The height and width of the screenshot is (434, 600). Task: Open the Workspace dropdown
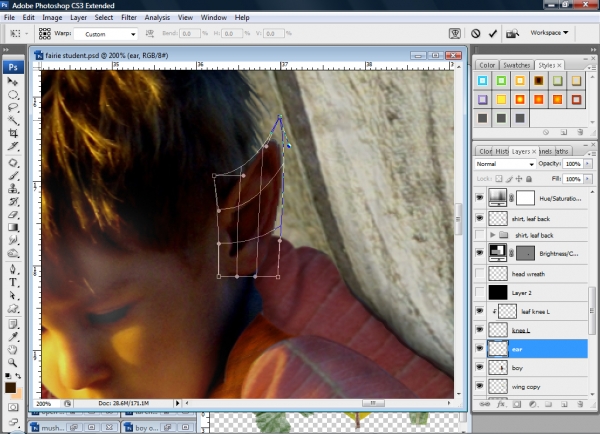coord(549,33)
